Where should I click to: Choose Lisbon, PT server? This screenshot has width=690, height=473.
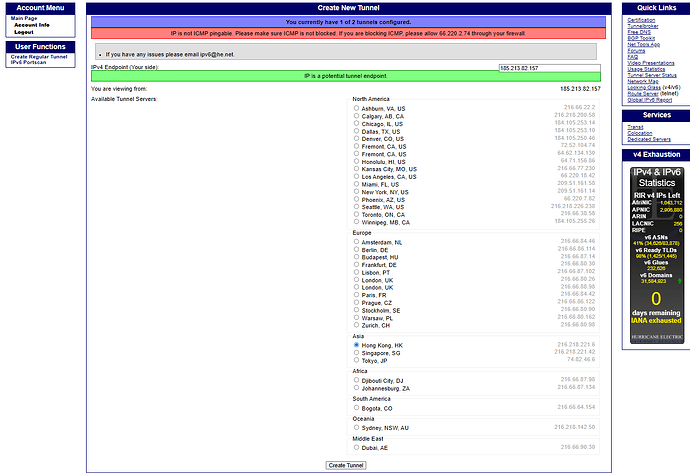(356, 272)
